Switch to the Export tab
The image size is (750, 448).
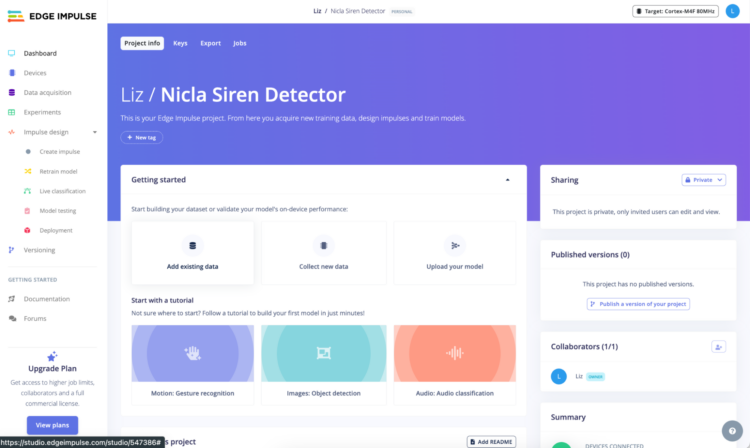[x=210, y=44]
